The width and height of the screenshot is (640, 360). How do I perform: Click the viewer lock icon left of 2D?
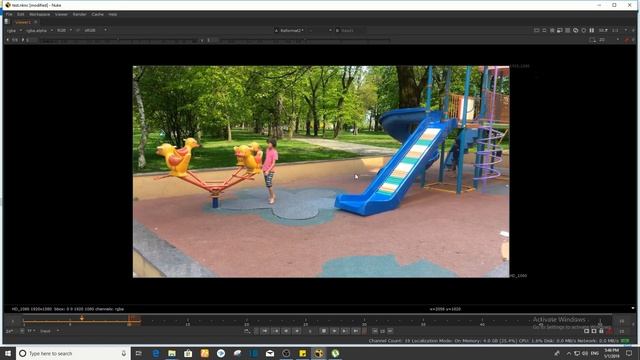[592, 40]
